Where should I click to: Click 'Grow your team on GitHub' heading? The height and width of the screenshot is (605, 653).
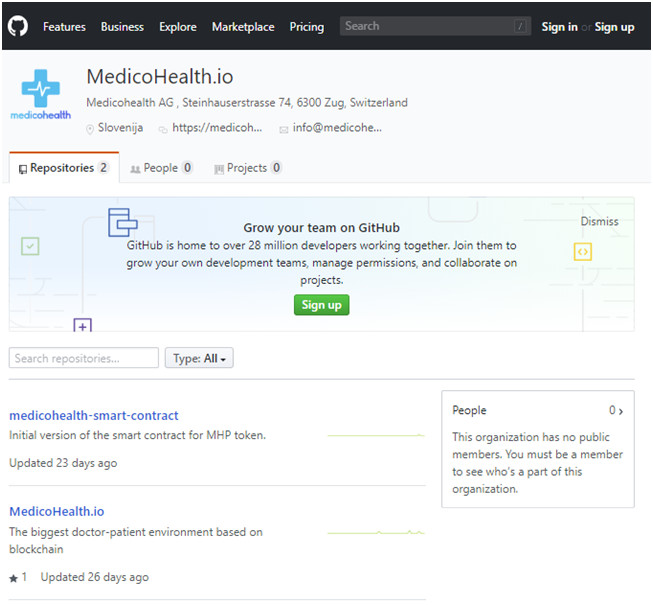[322, 228]
